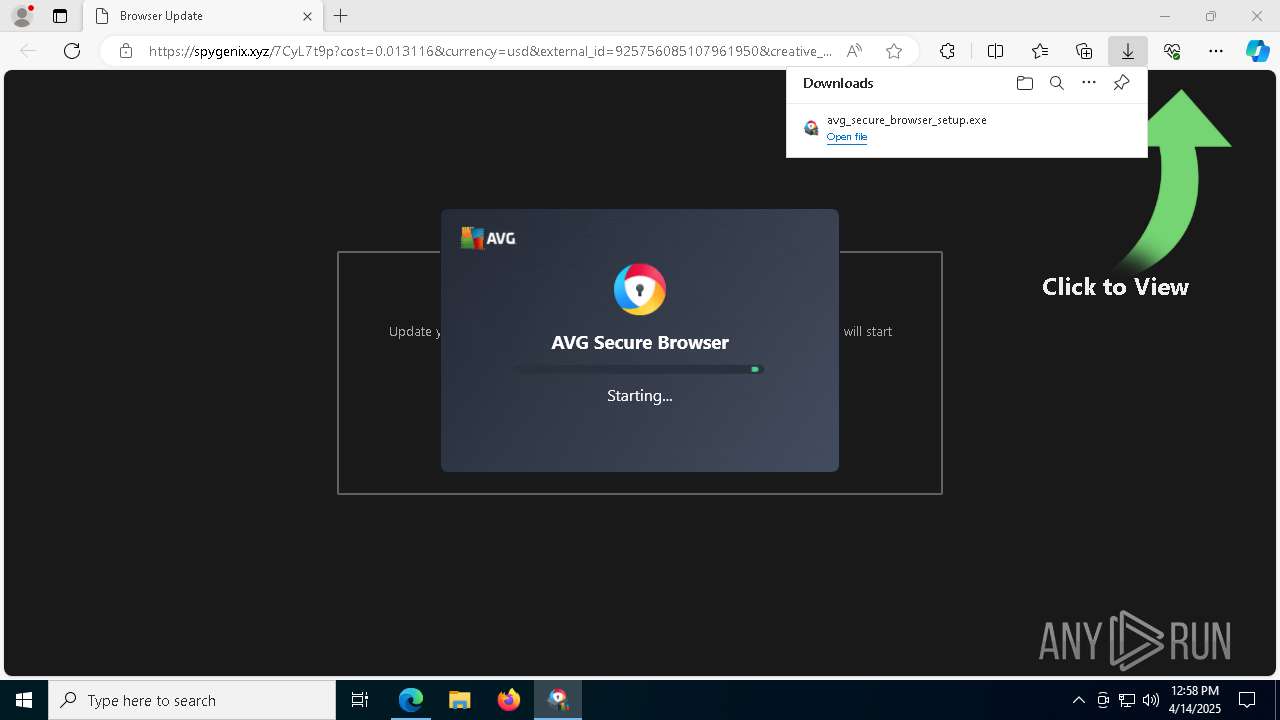Search downloads with magnifier icon
Viewport: 1280px width, 720px height.
pyautogui.click(x=1056, y=83)
